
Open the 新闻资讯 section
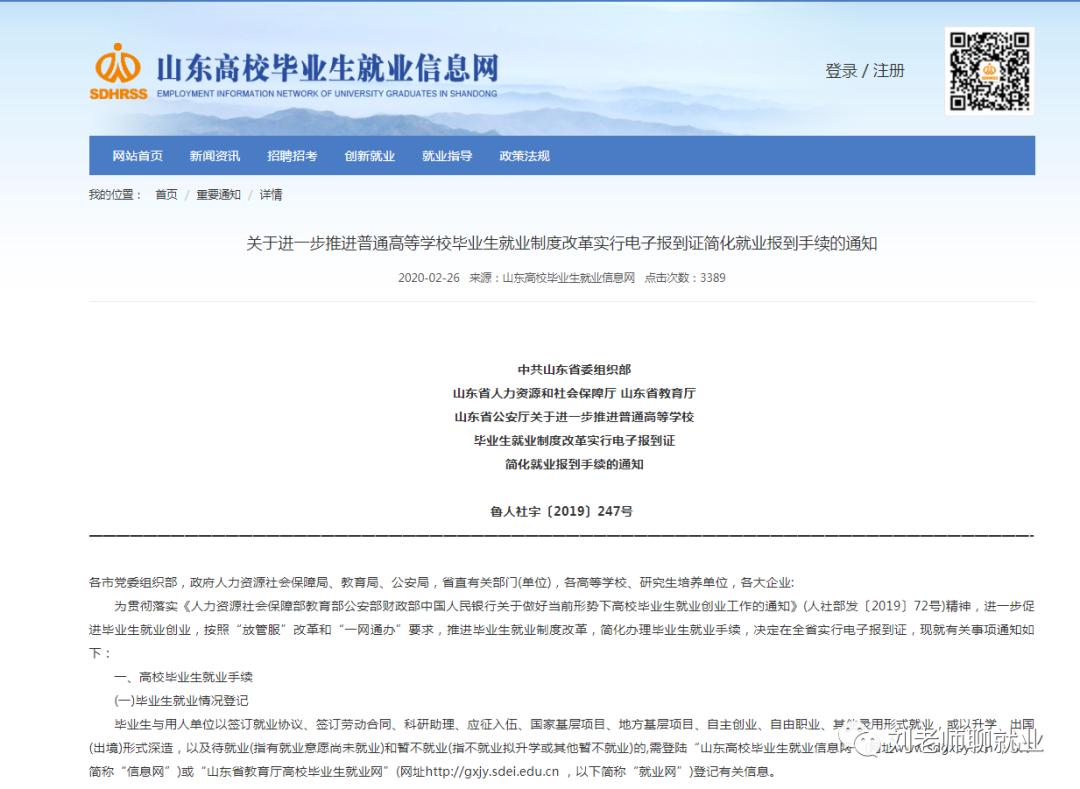[213, 155]
